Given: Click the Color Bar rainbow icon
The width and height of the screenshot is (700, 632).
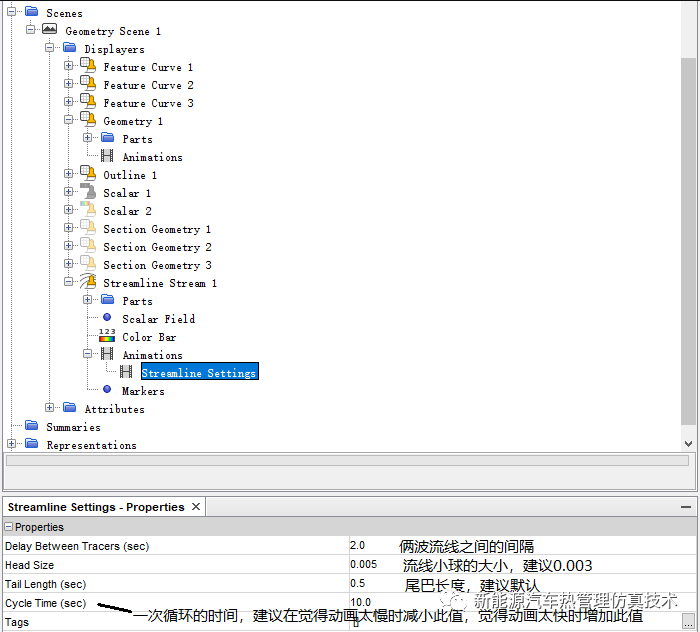Looking at the screenshot, I should (x=107, y=335).
